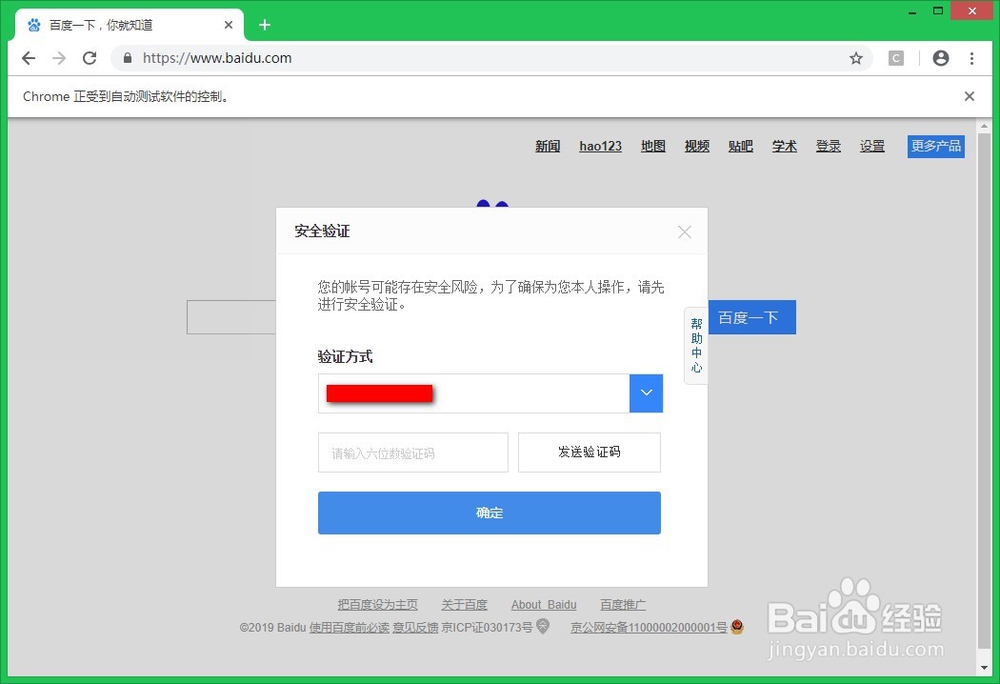Open a new browser tab
This screenshot has height=684, width=1000.
tap(265, 25)
